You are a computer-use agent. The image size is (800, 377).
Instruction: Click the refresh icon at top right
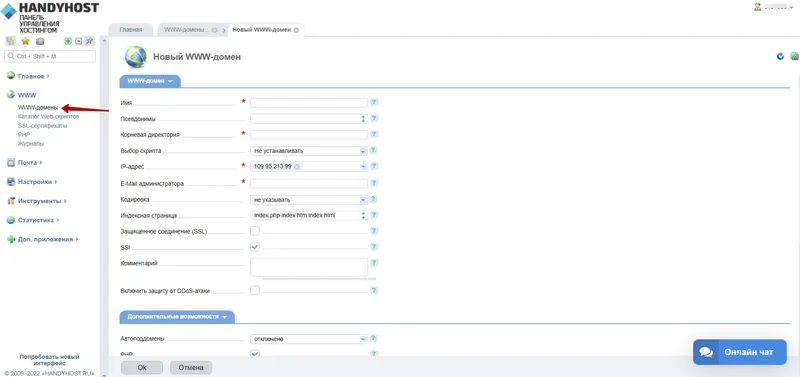click(x=780, y=56)
